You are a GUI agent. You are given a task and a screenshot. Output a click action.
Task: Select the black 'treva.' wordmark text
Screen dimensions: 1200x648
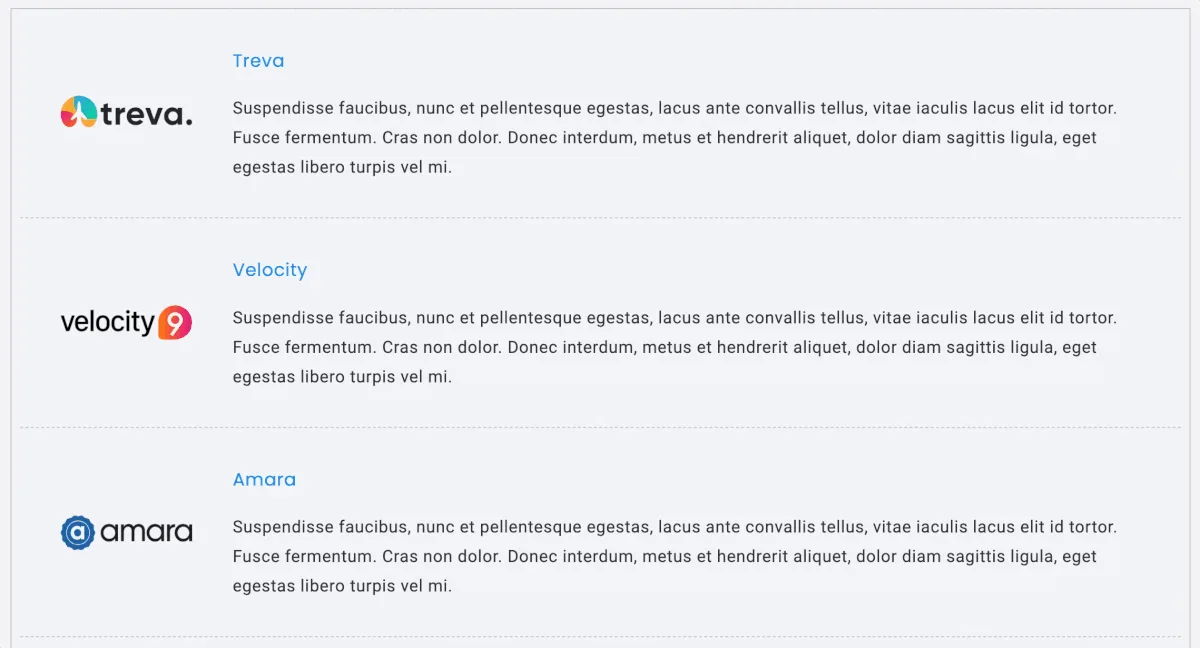click(x=146, y=115)
